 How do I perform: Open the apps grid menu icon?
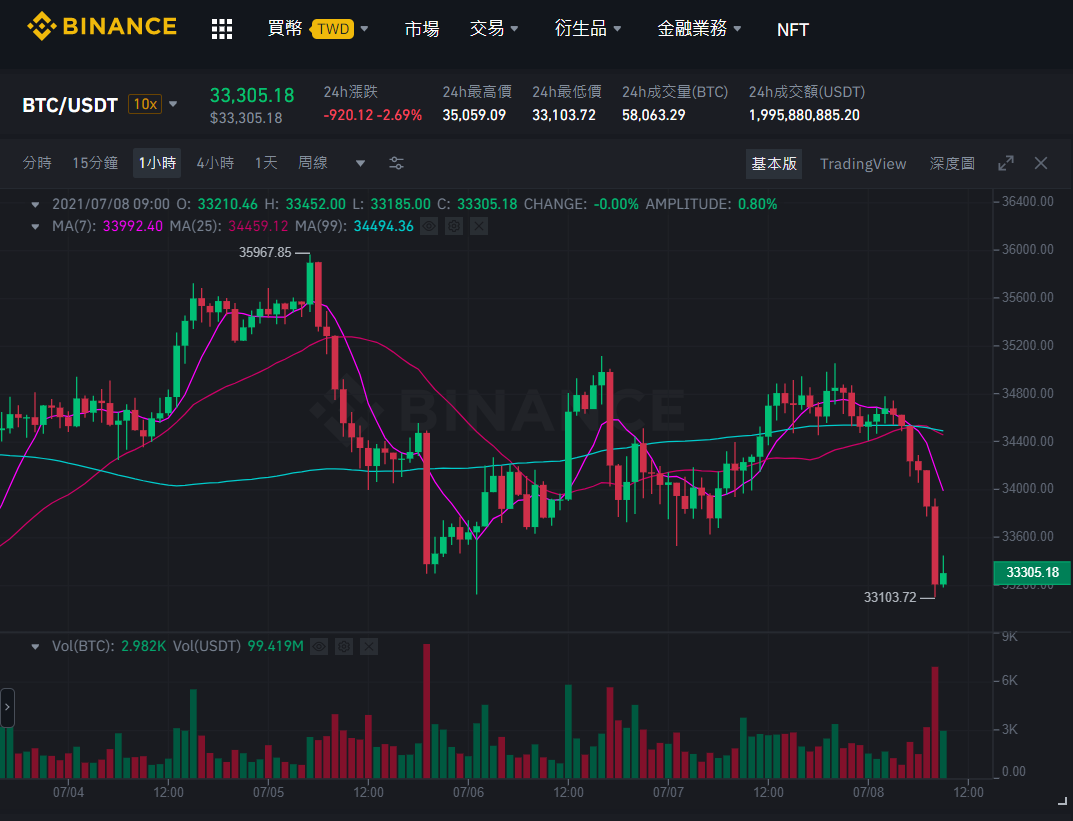pyautogui.click(x=222, y=29)
